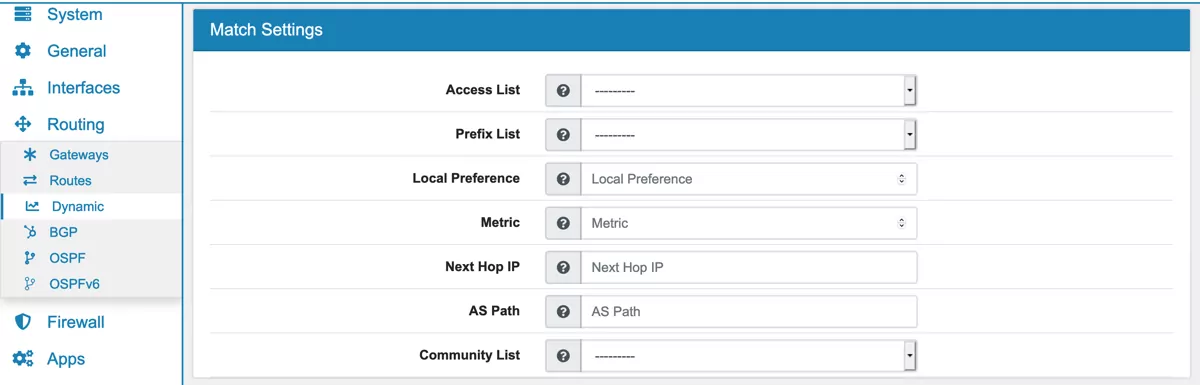The image size is (1200, 385).
Task: Click the Apps gears icon
Action: (22, 359)
